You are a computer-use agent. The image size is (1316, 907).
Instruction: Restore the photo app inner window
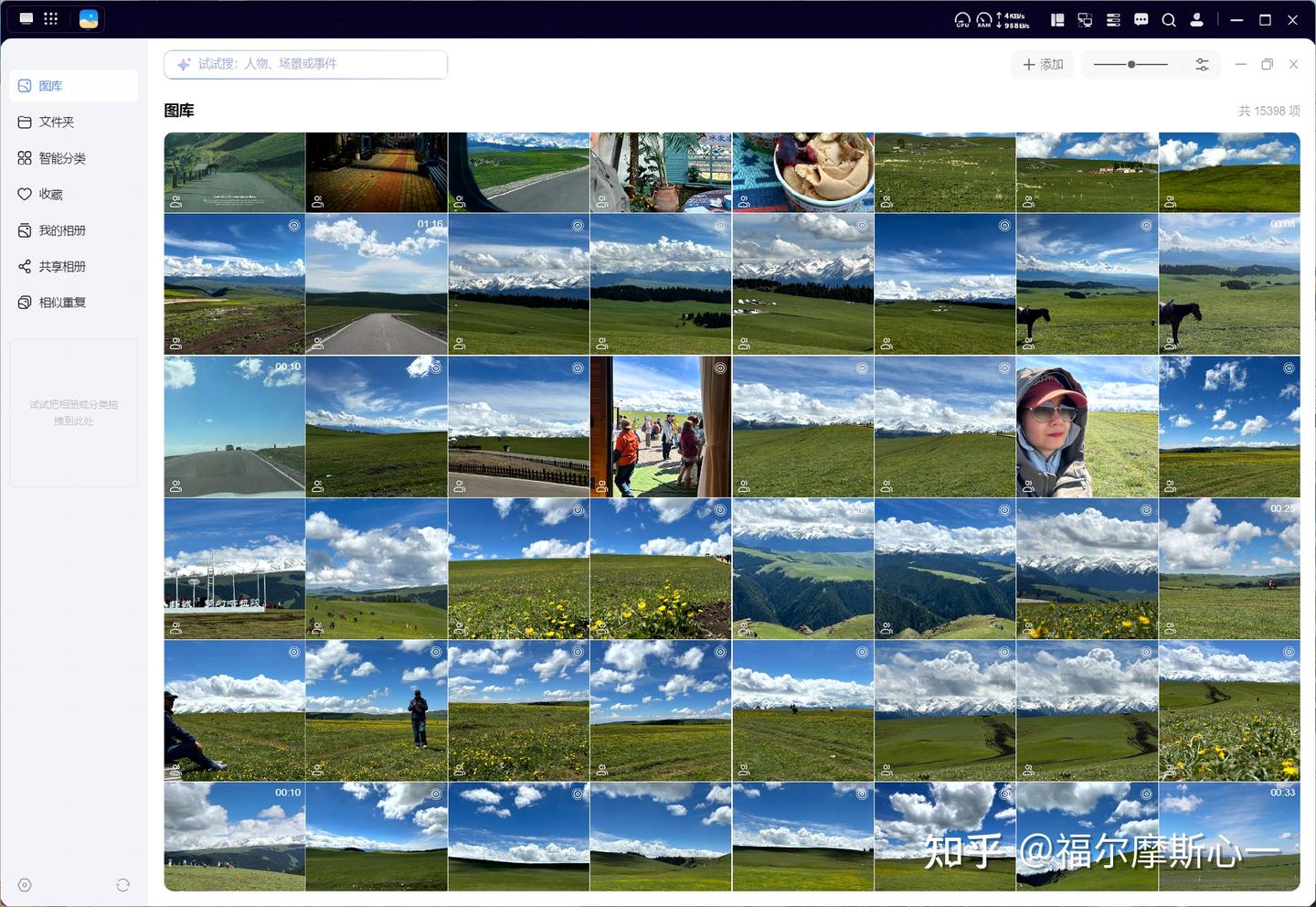click(1268, 64)
